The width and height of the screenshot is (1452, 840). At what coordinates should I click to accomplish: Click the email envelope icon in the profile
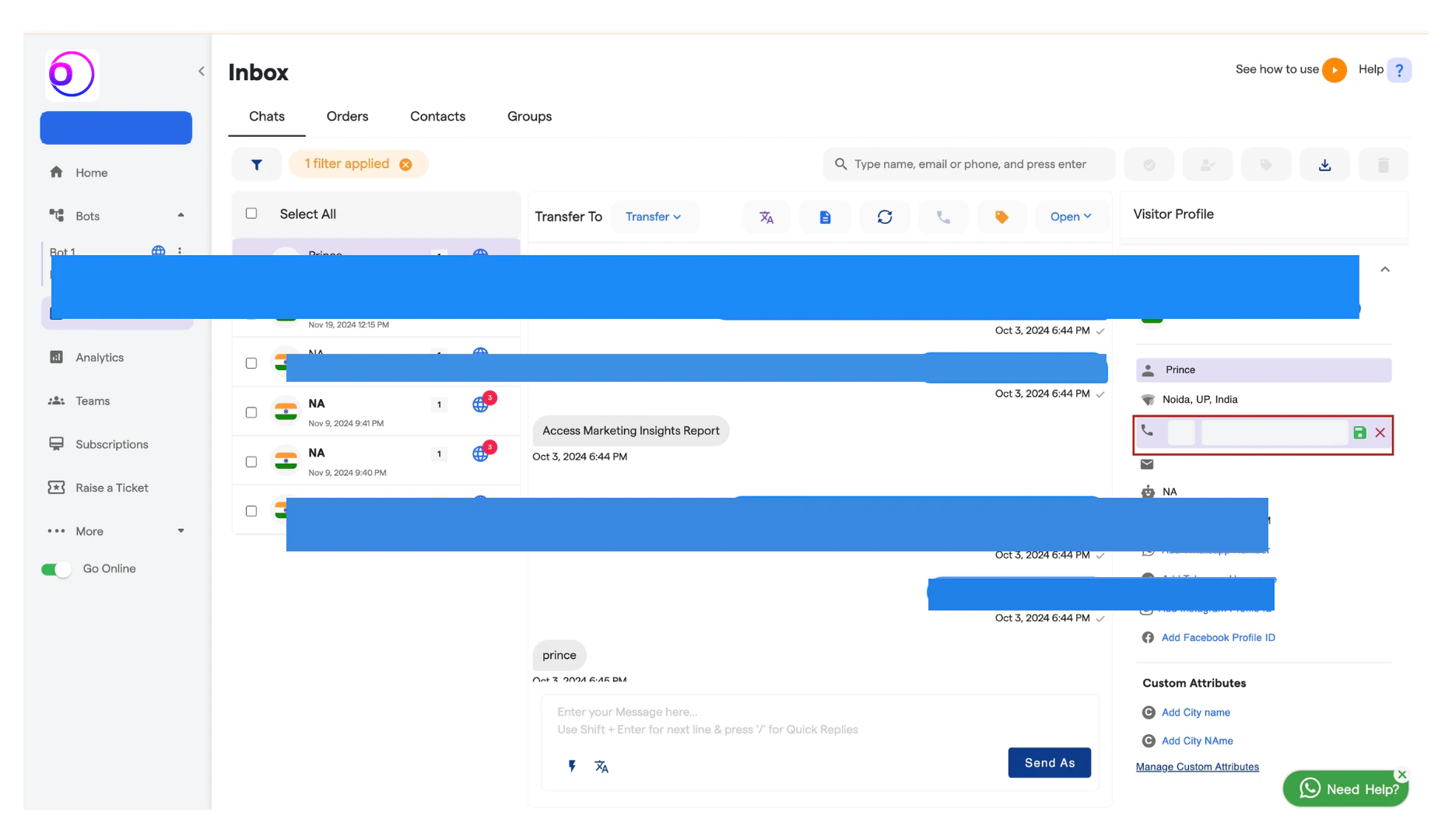click(1147, 464)
